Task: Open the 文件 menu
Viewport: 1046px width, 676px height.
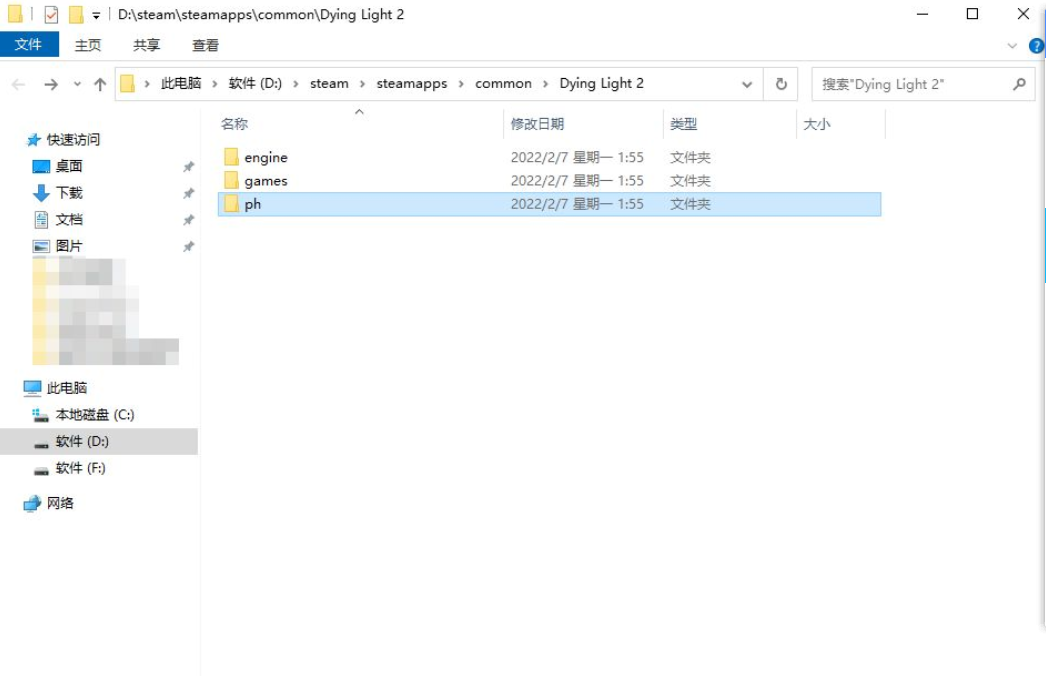Action: [29, 45]
